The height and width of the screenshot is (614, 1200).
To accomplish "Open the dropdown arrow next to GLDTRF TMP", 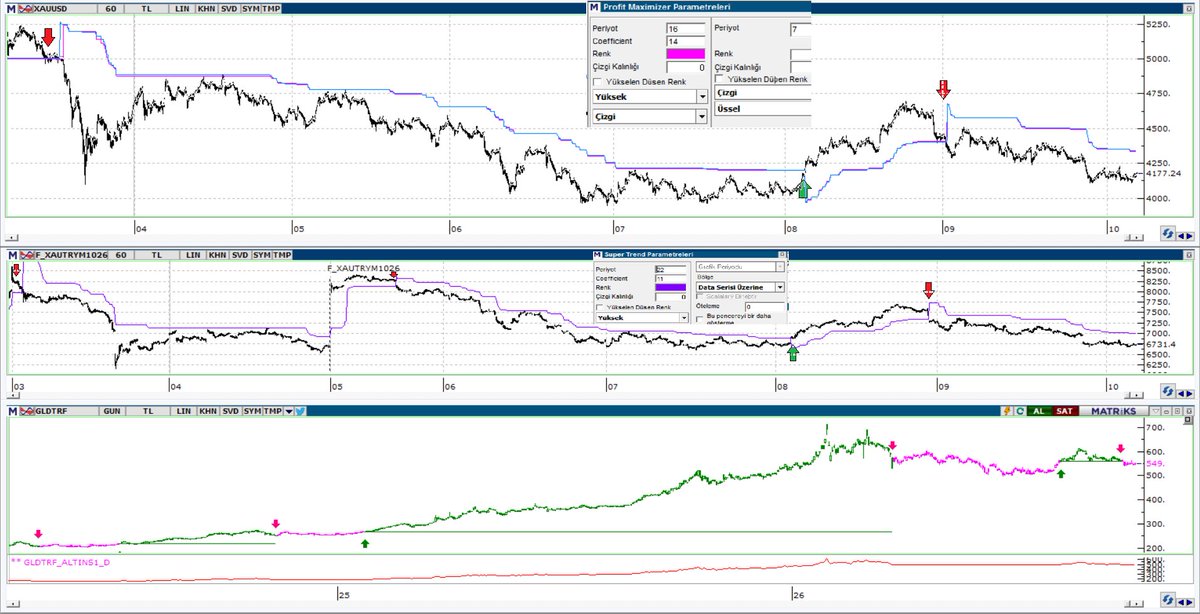I will [x=289, y=411].
